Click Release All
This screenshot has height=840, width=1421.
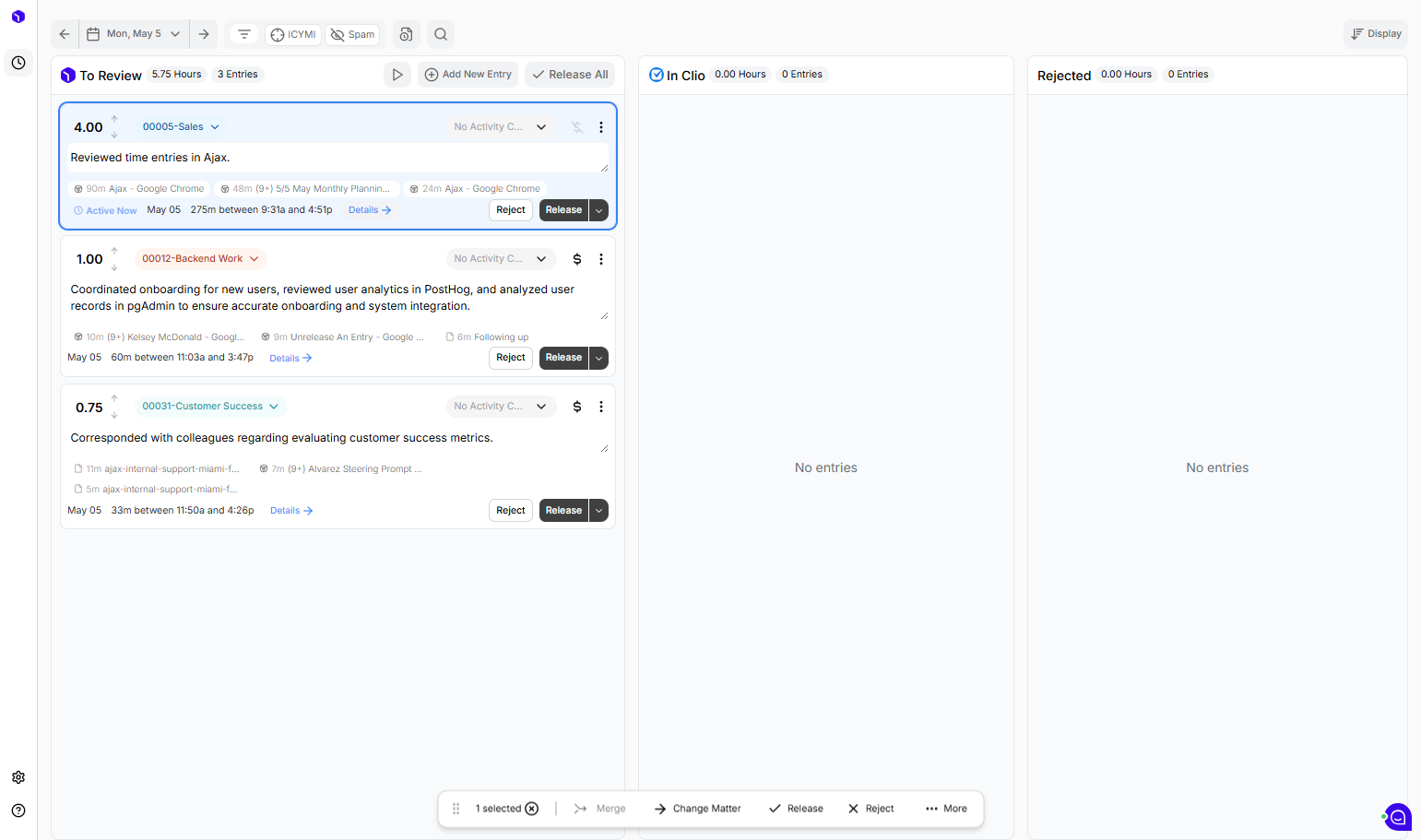pyautogui.click(x=571, y=75)
